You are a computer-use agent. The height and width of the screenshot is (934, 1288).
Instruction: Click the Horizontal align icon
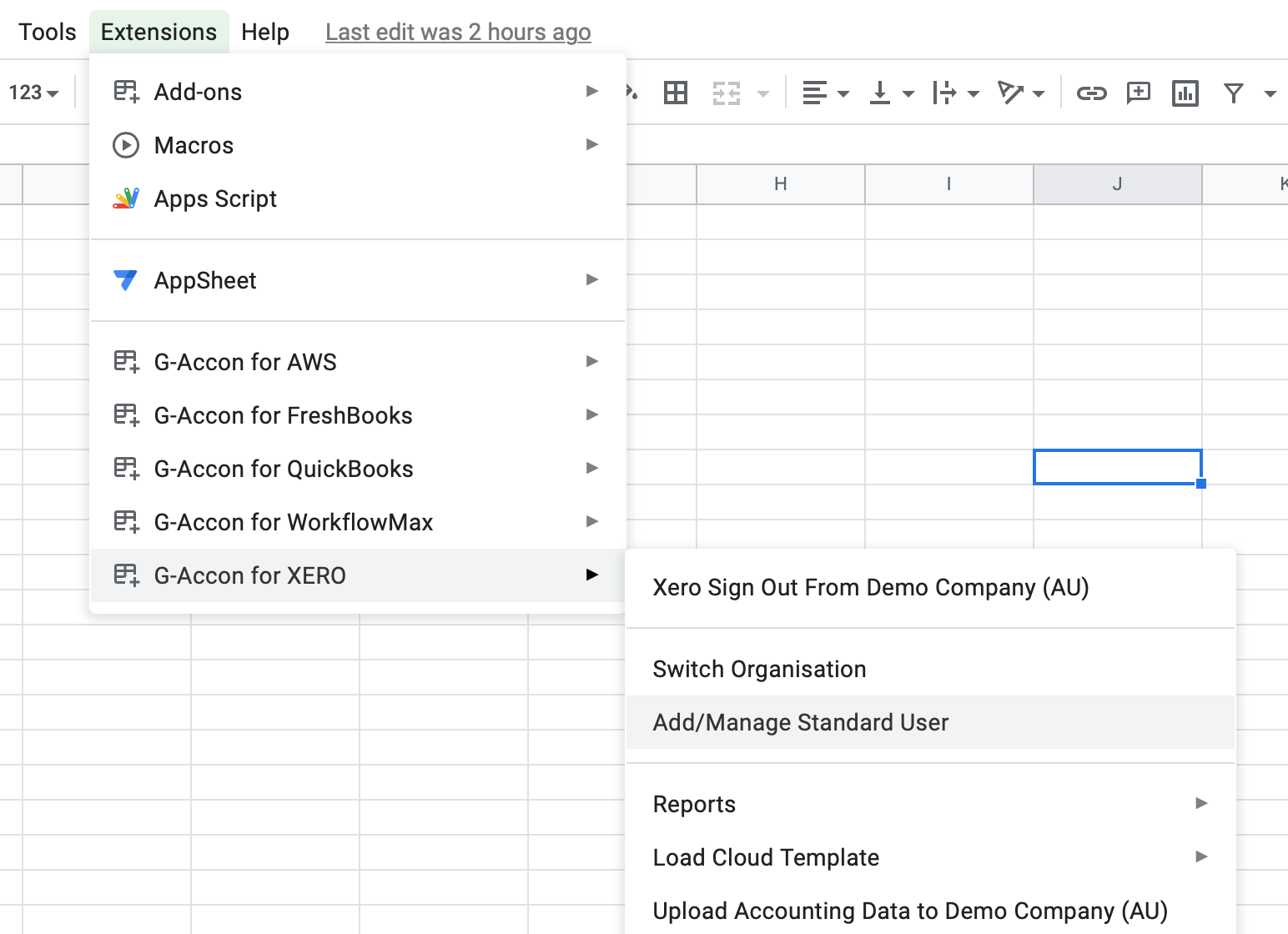pyautogui.click(x=814, y=93)
